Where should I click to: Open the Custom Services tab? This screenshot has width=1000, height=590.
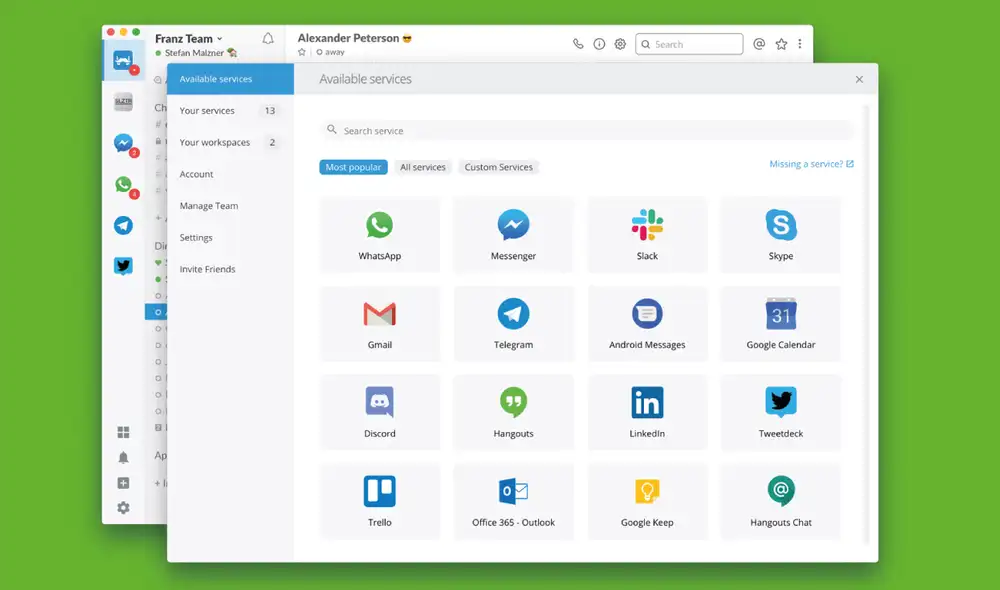(498, 167)
